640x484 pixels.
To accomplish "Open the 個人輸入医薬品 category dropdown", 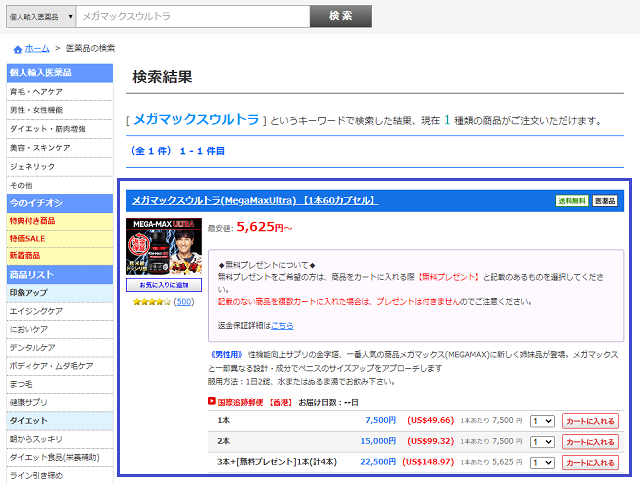I will coord(41,17).
